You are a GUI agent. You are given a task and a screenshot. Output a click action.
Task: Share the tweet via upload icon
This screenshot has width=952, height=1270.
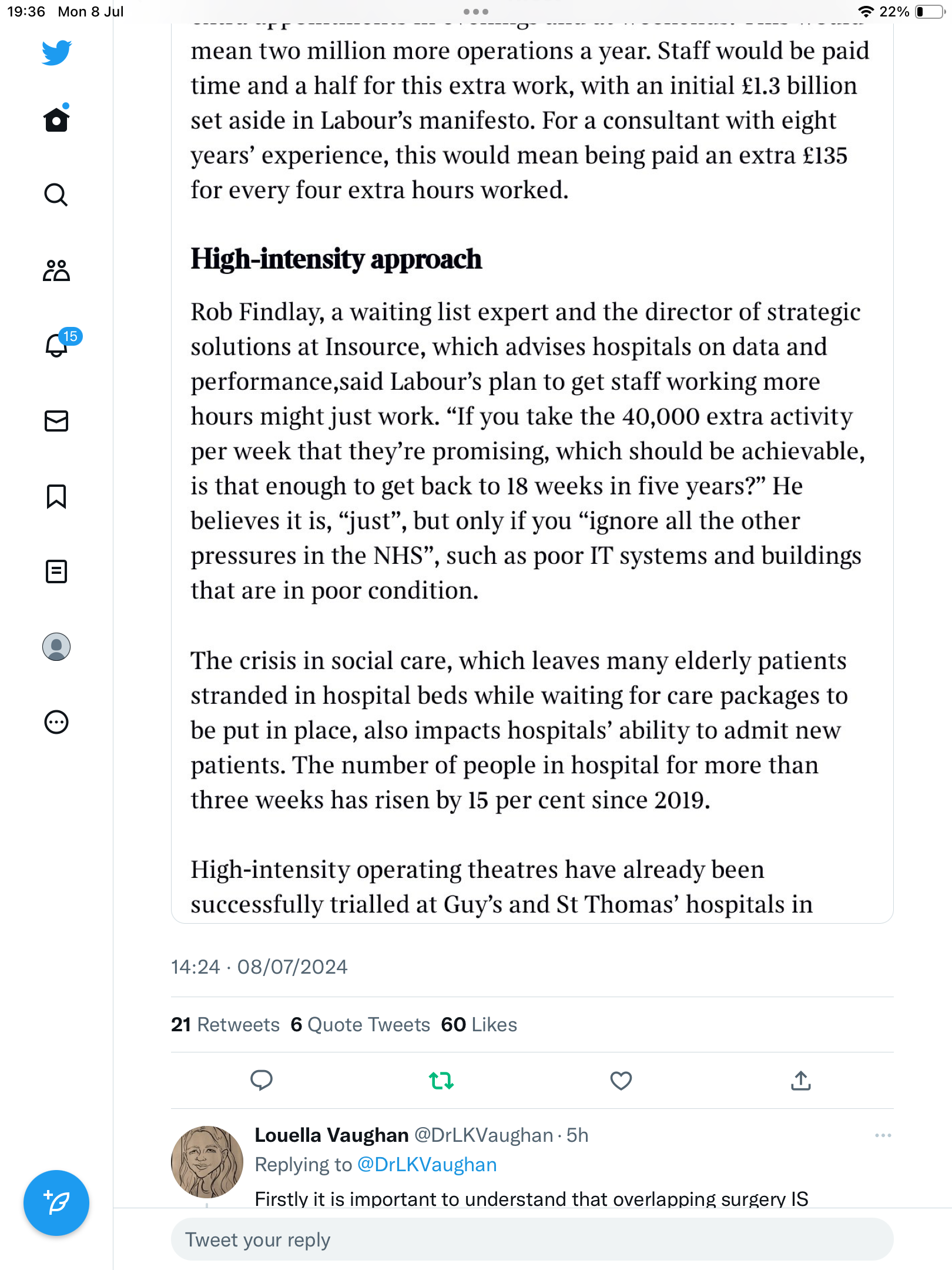801,1080
